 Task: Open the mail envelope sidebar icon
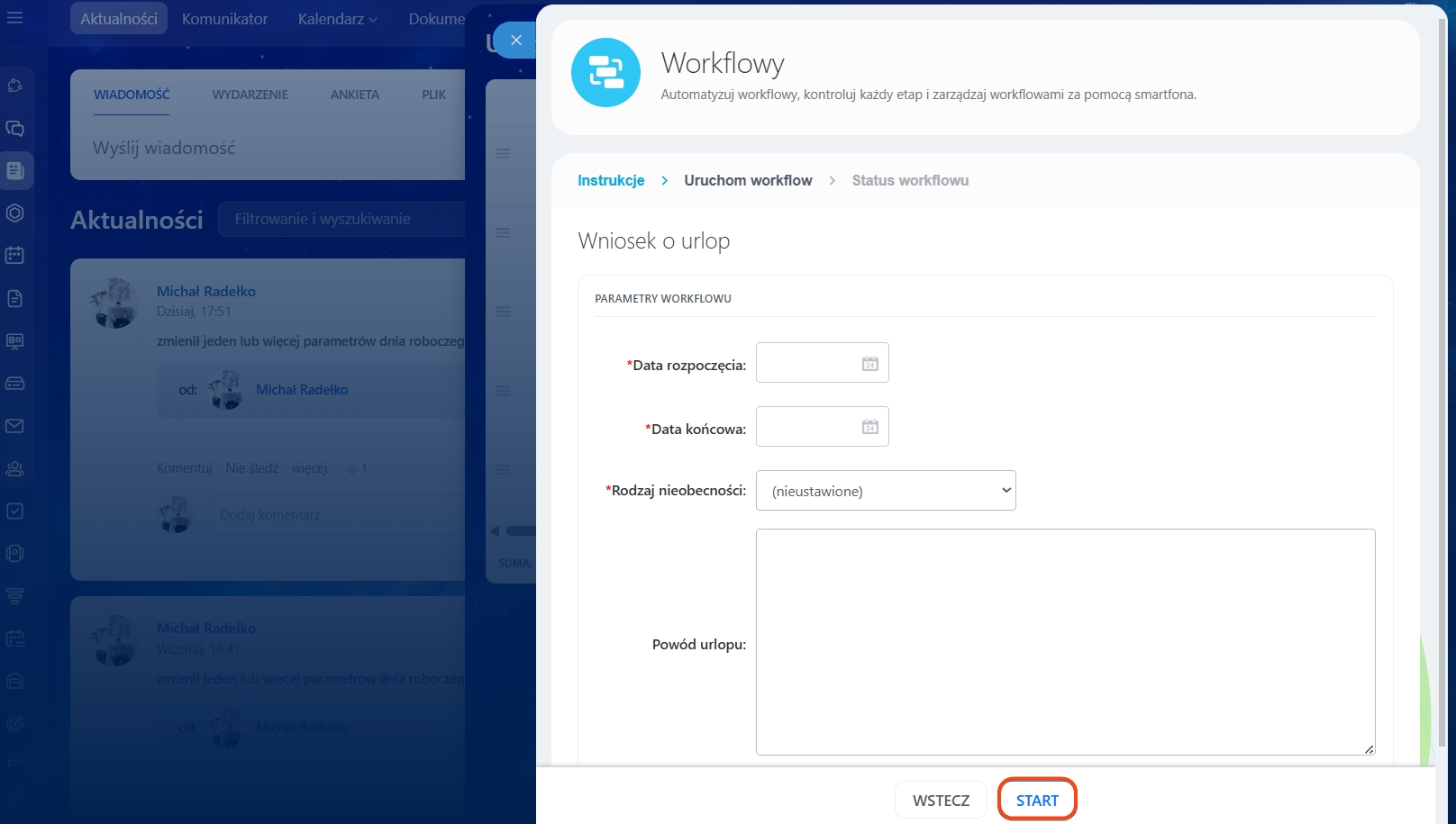tap(14, 425)
